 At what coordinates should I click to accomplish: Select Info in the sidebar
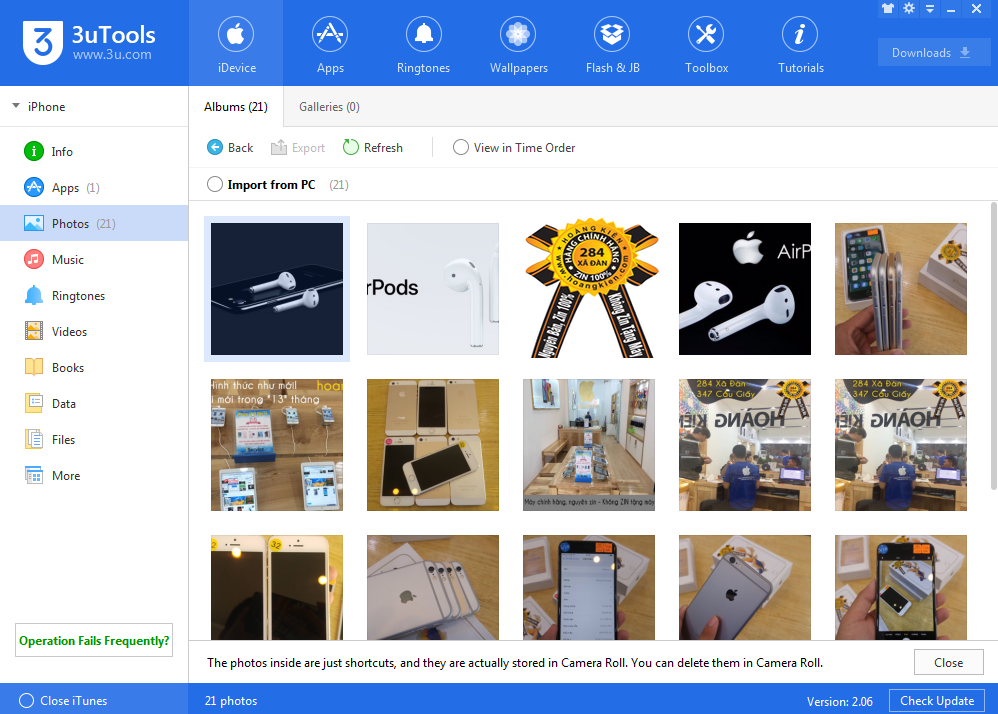click(x=94, y=151)
